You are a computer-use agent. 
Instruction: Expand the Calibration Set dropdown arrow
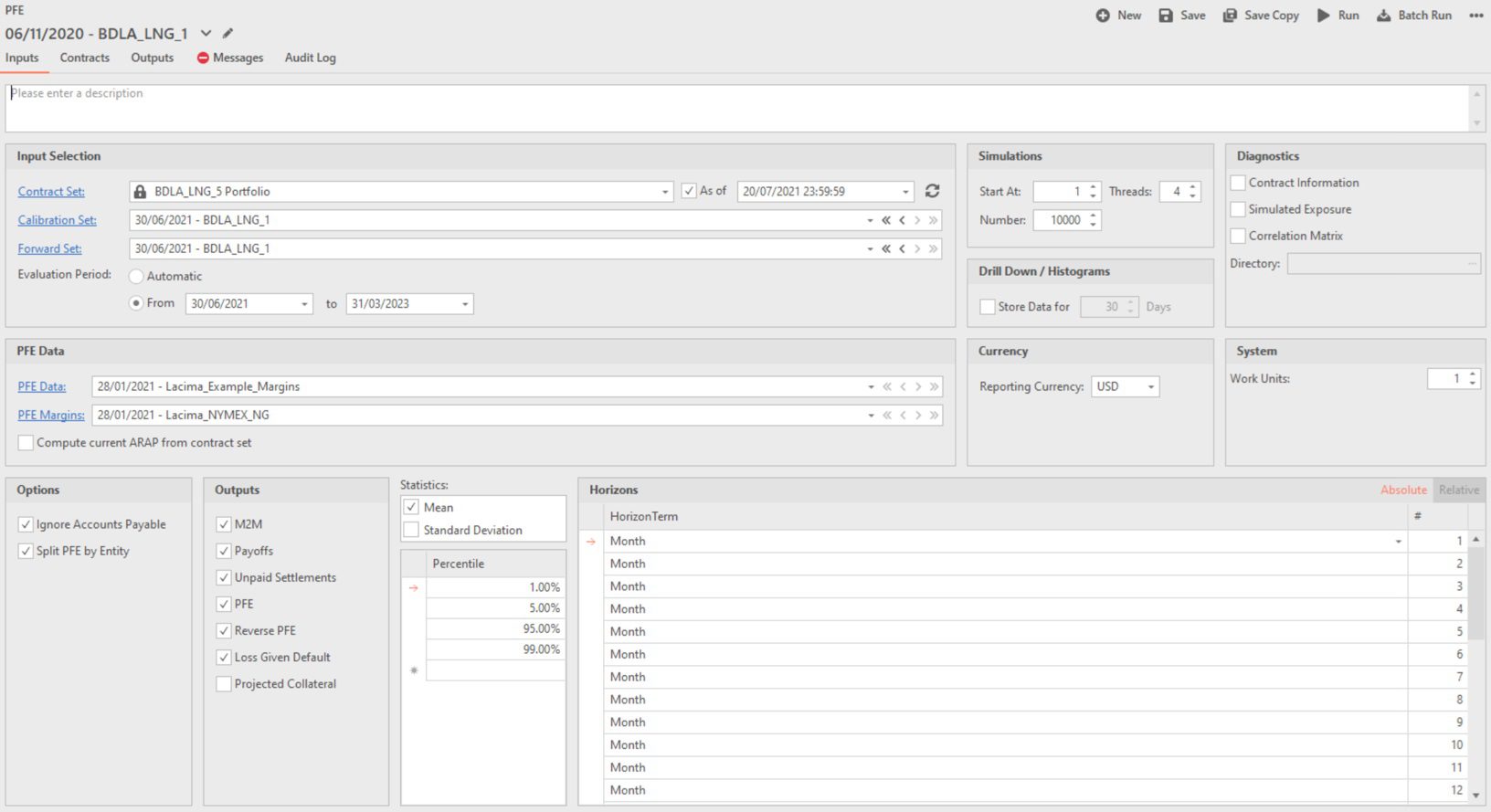coord(870,220)
